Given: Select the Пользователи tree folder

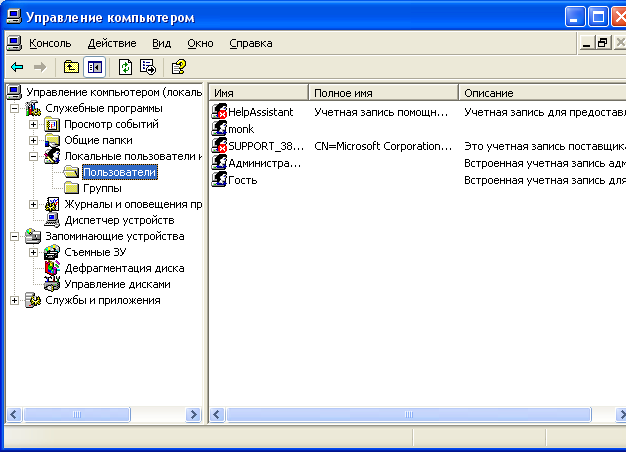Looking at the screenshot, I should pos(119,172).
